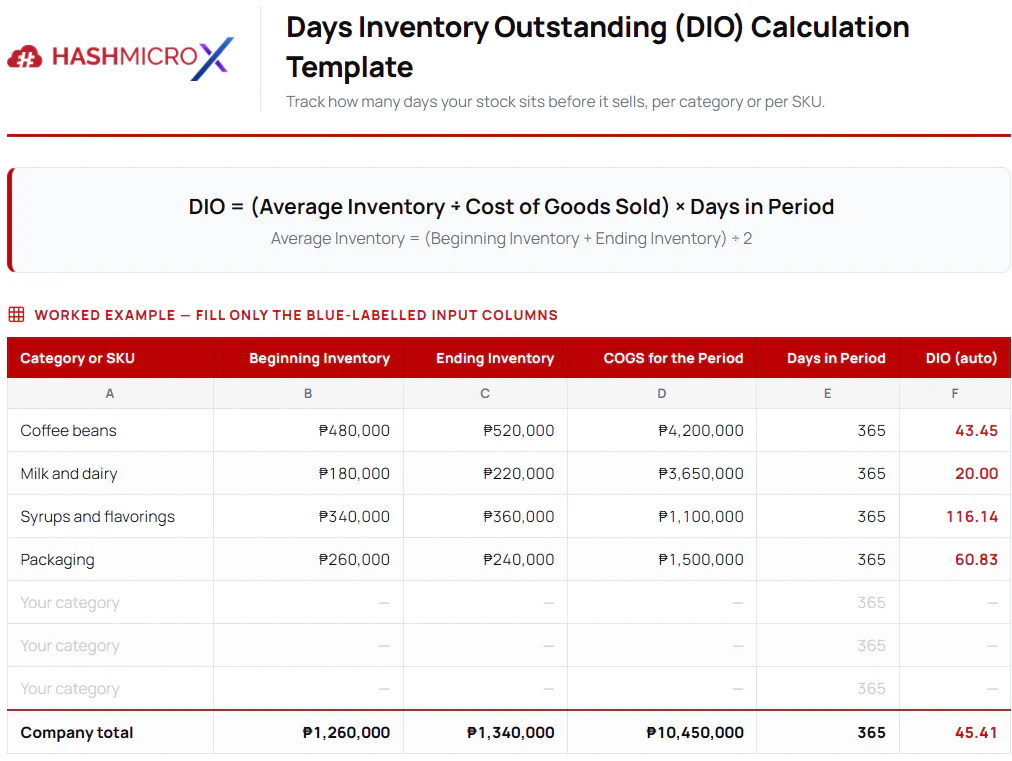Click the Milk and dairy DIO value 20.00

(x=977, y=474)
